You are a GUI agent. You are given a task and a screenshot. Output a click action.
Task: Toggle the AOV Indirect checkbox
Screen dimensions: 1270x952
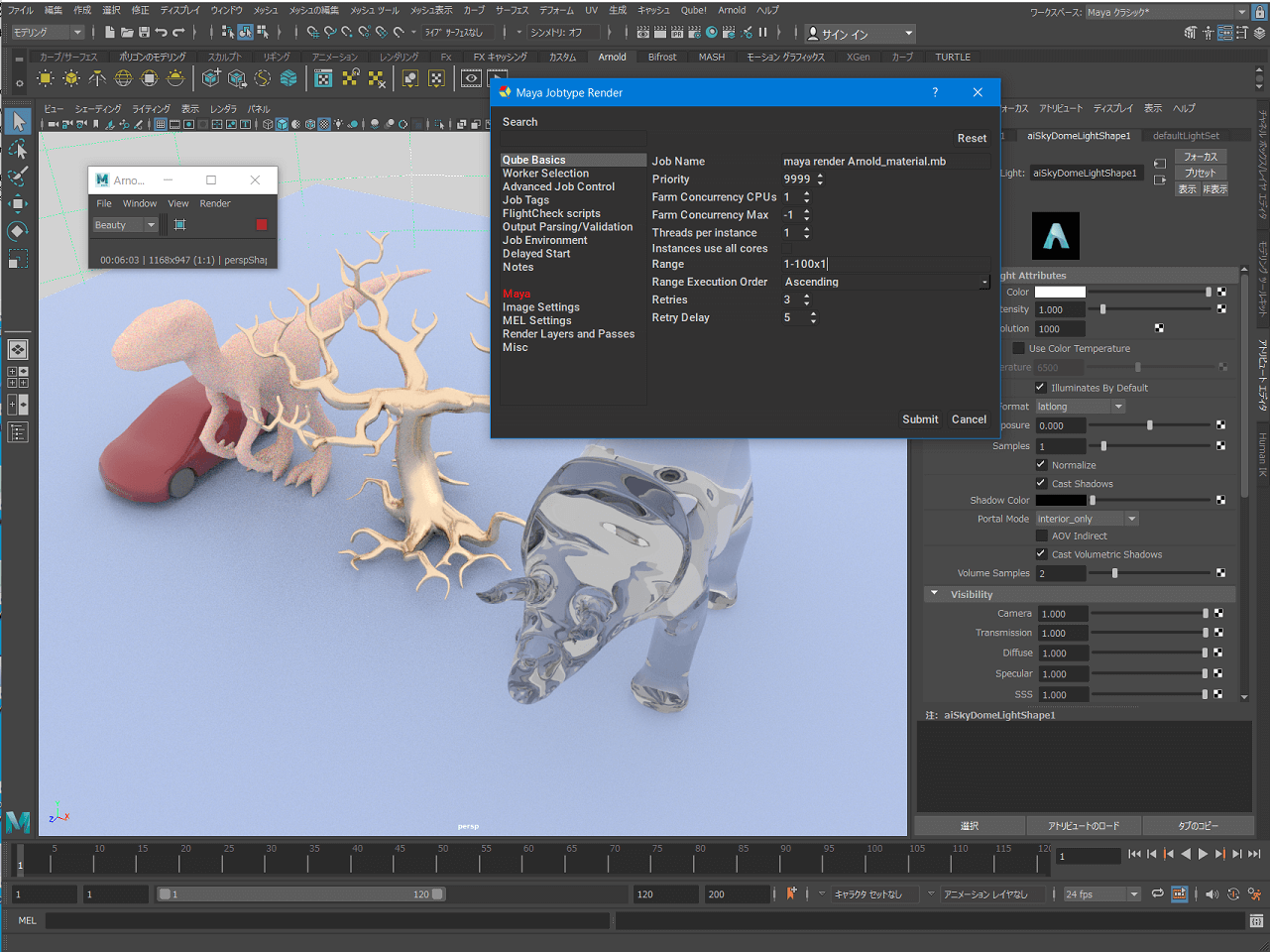tap(1041, 536)
